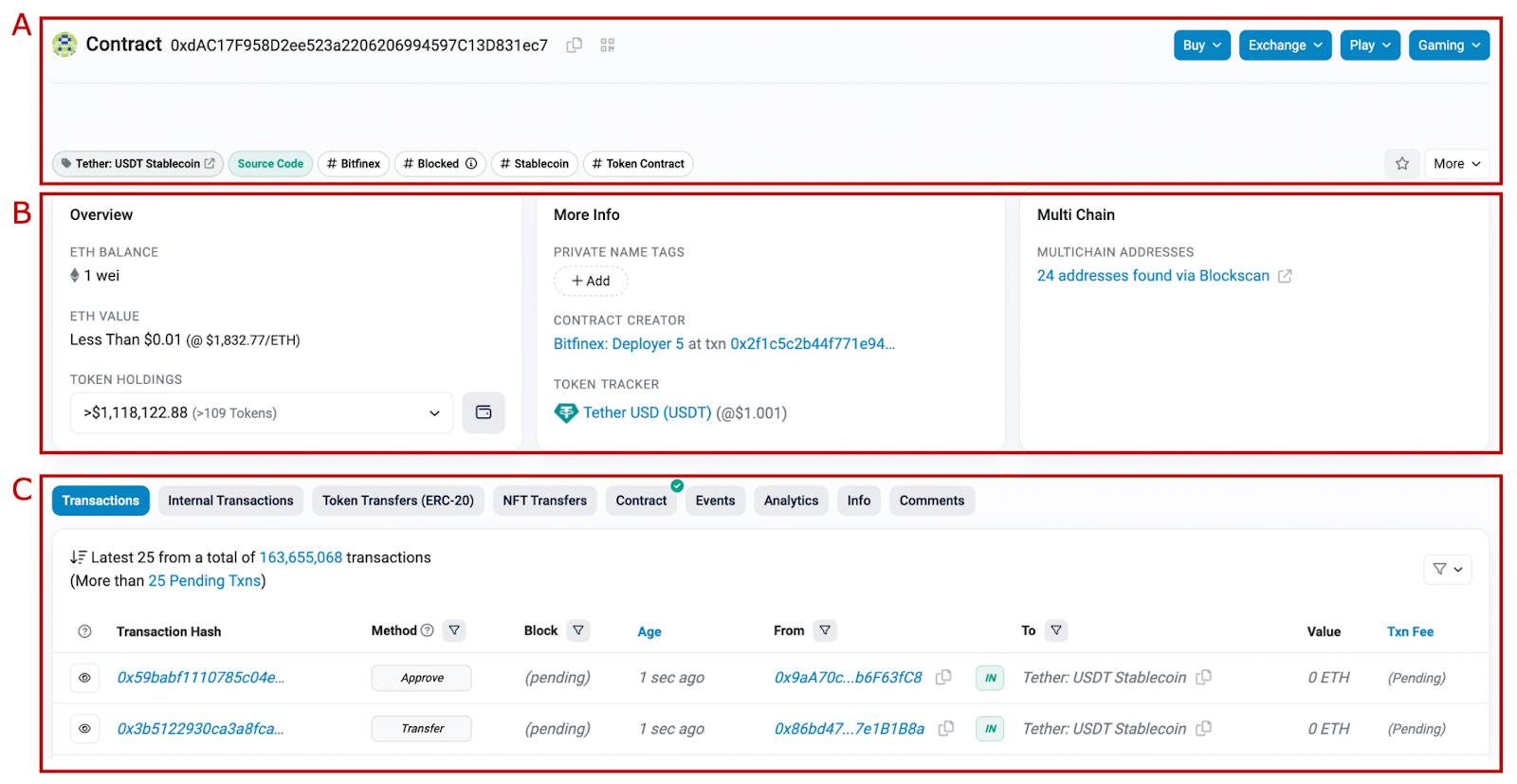1517x784 pixels.
Task: Click the Approve method badge
Action: coord(422,678)
